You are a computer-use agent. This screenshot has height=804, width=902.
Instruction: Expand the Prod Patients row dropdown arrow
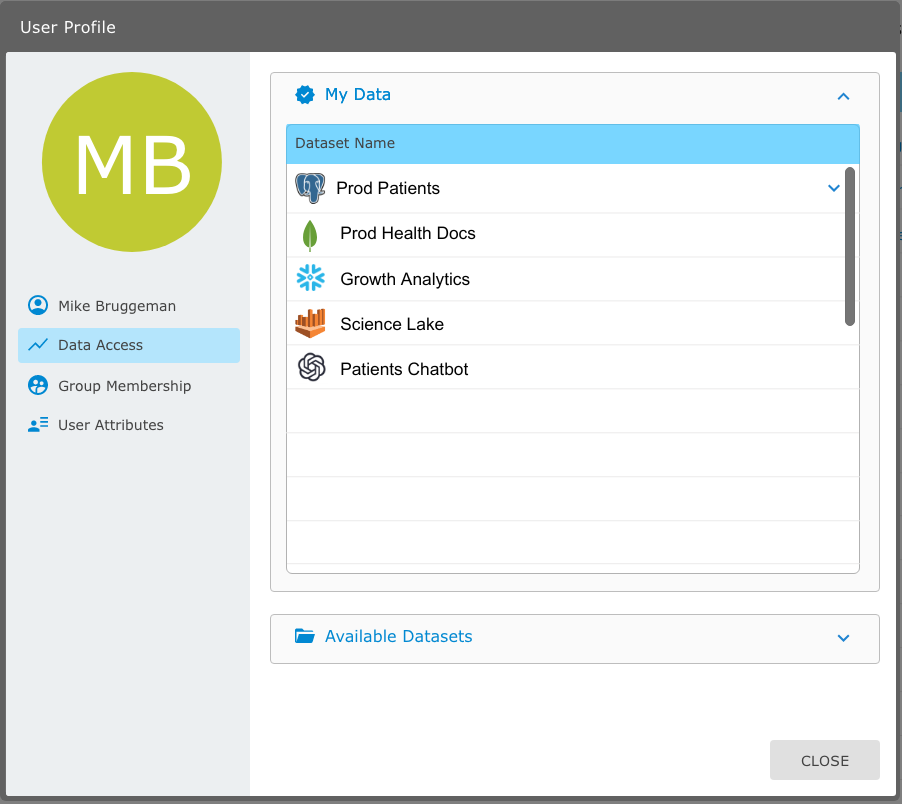(834, 188)
